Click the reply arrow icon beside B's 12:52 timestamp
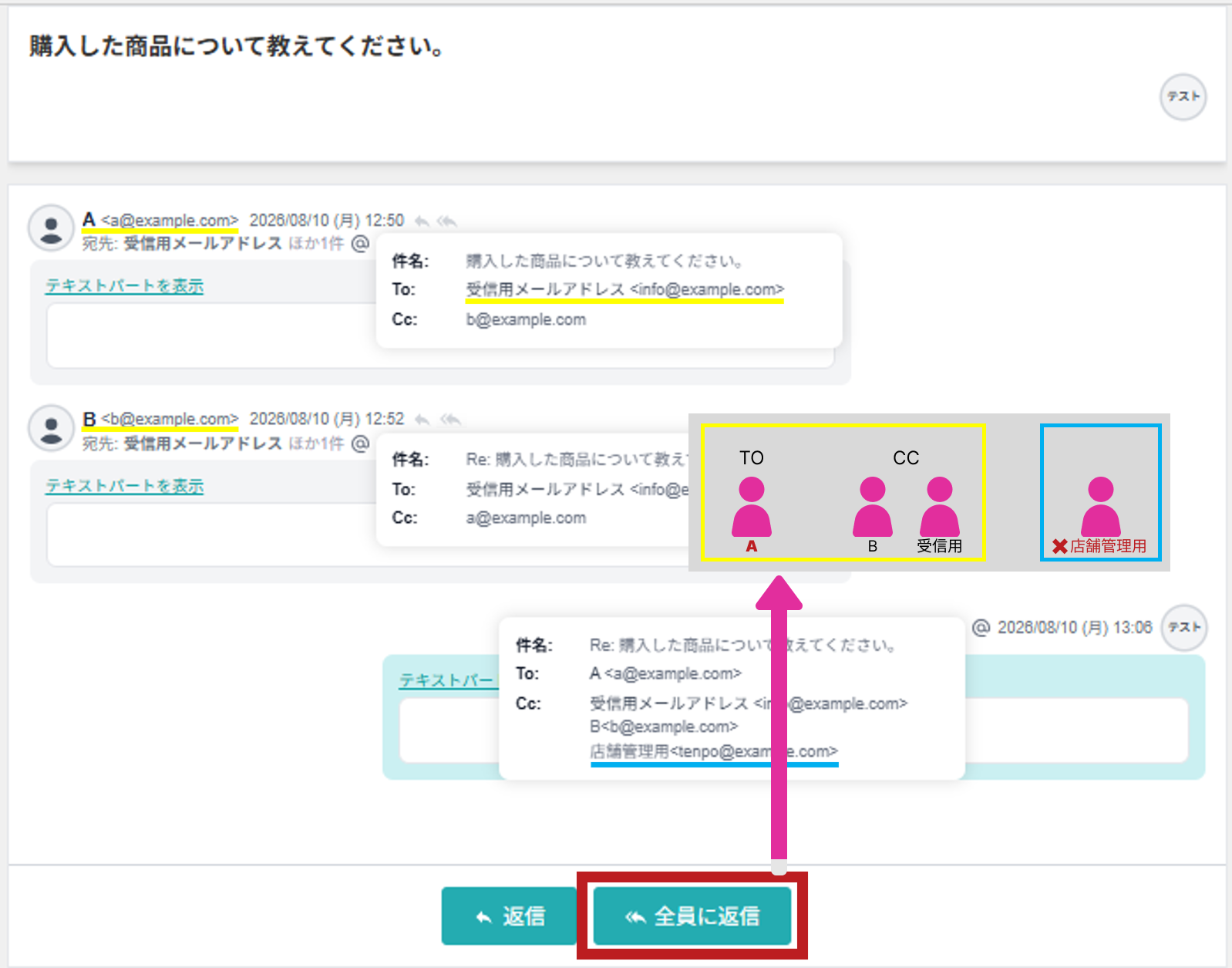1232x968 pixels. tap(422, 420)
